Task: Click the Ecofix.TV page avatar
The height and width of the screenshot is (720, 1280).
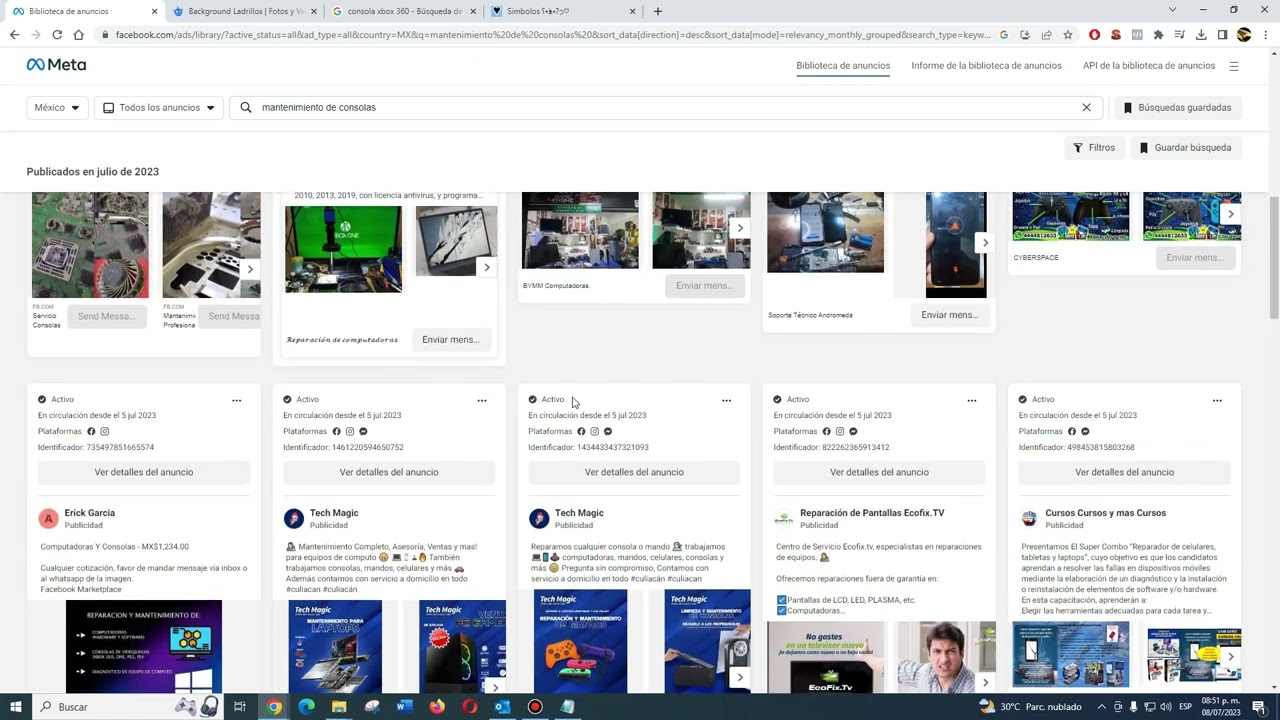Action: coord(784,518)
